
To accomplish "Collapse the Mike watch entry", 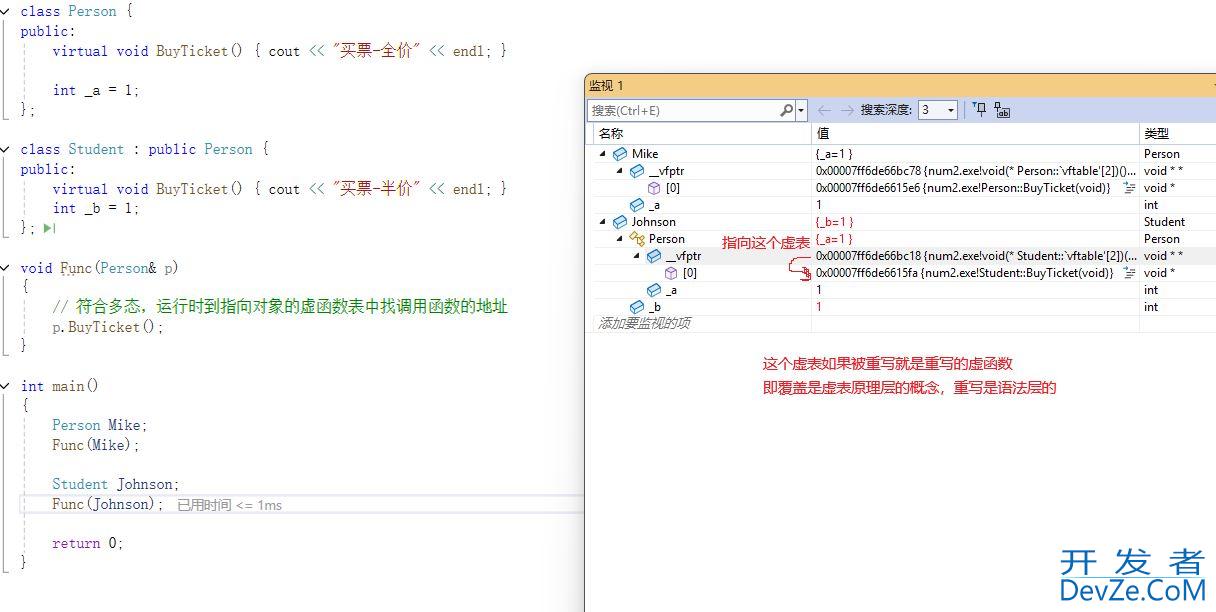I will pos(602,154).
